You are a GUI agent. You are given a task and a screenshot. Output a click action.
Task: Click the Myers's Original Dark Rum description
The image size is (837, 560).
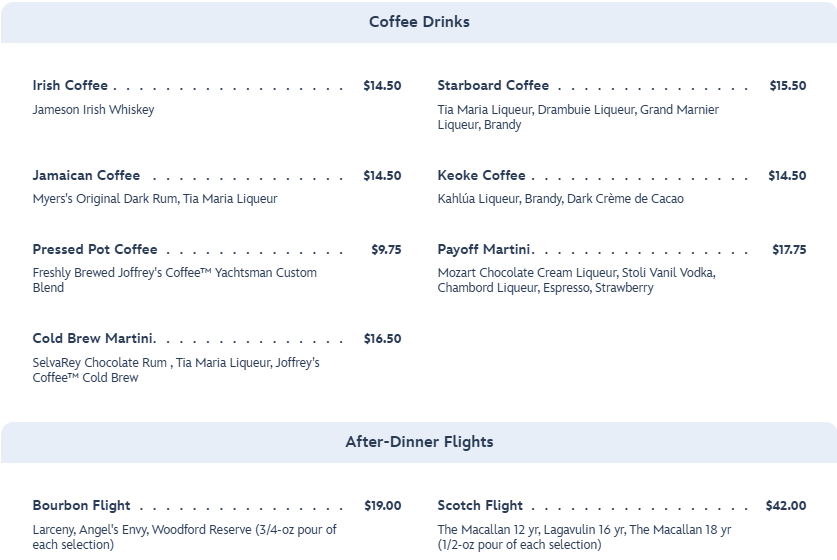point(154,199)
